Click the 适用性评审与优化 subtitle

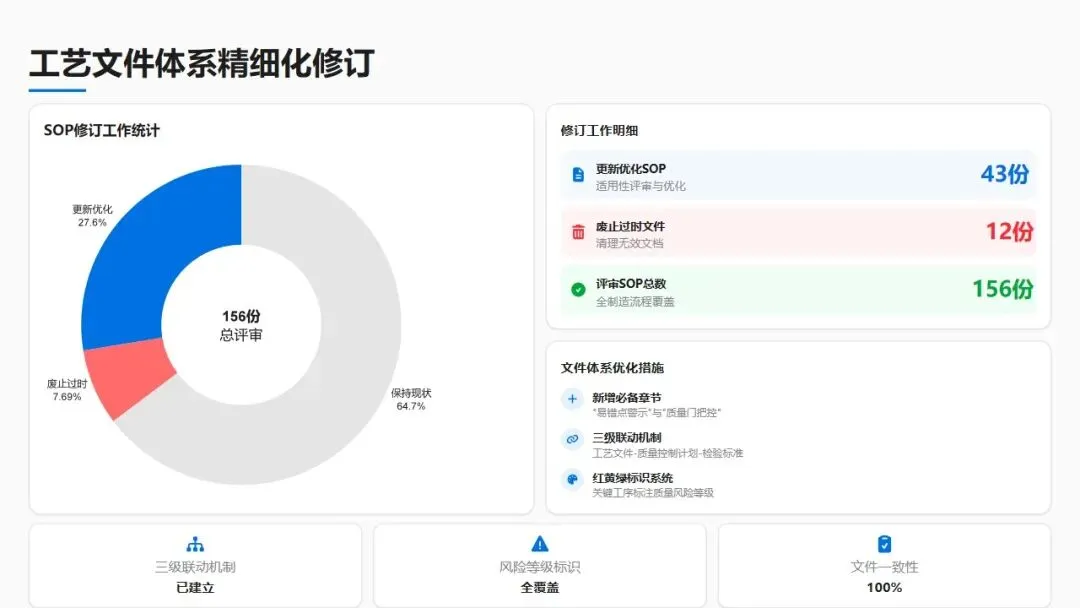(x=641, y=186)
